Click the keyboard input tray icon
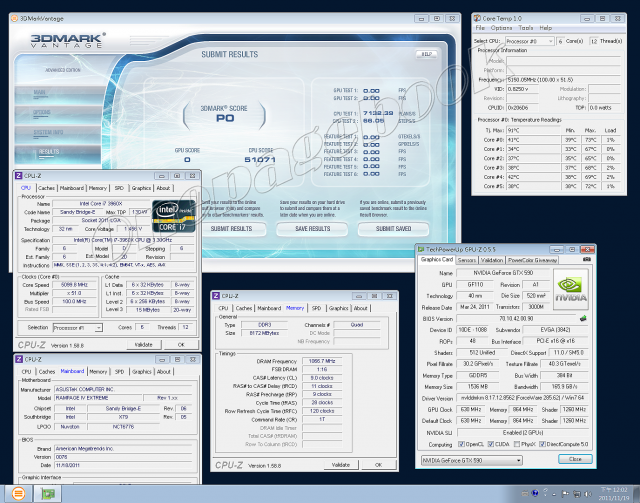This screenshot has height=503, width=640. 525,494
